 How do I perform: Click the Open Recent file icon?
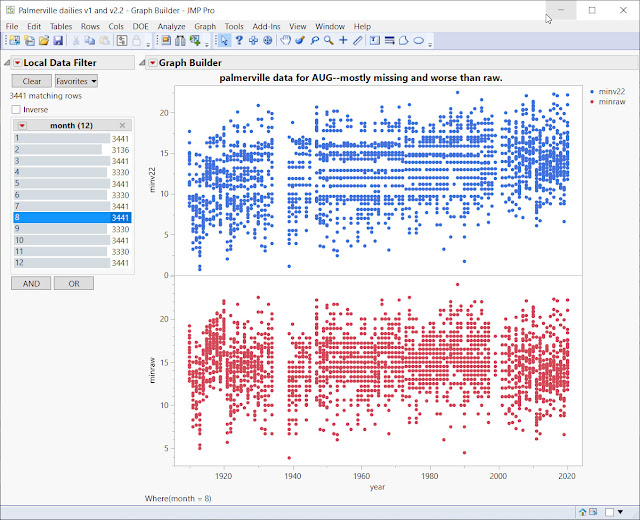(x=29, y=40)
